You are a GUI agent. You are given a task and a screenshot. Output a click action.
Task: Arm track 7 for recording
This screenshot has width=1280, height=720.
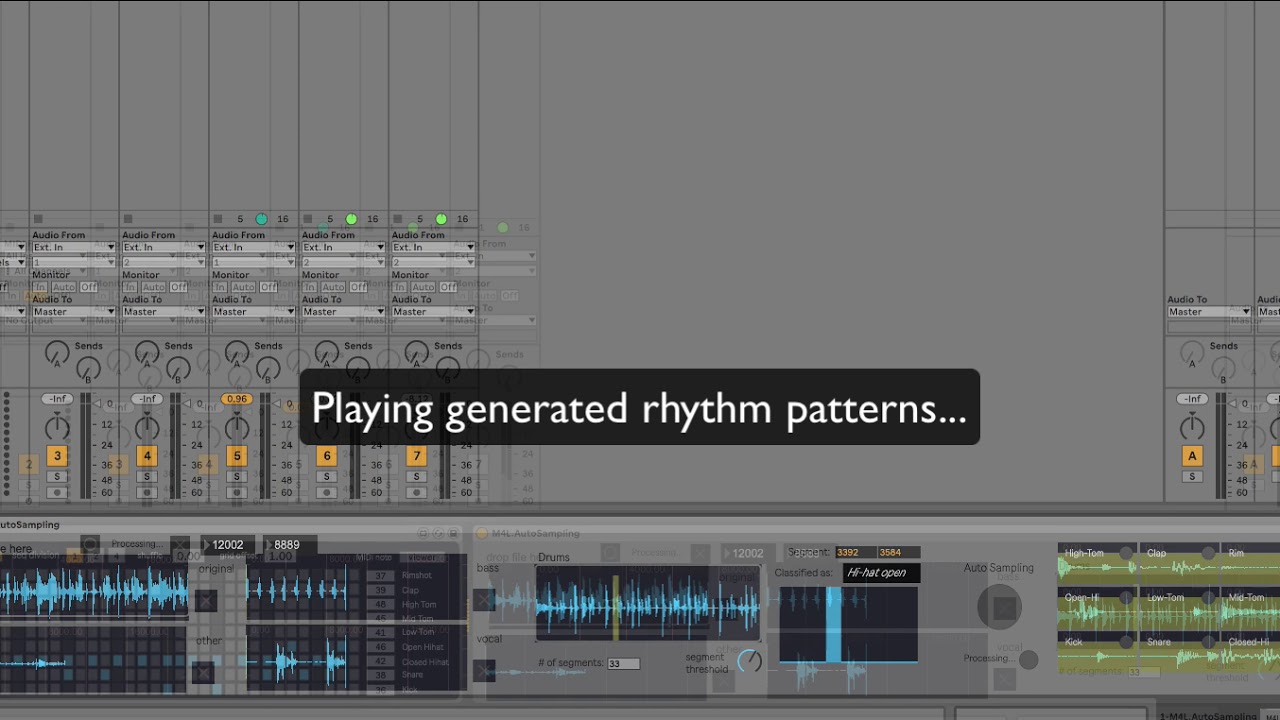coord(417,492)
